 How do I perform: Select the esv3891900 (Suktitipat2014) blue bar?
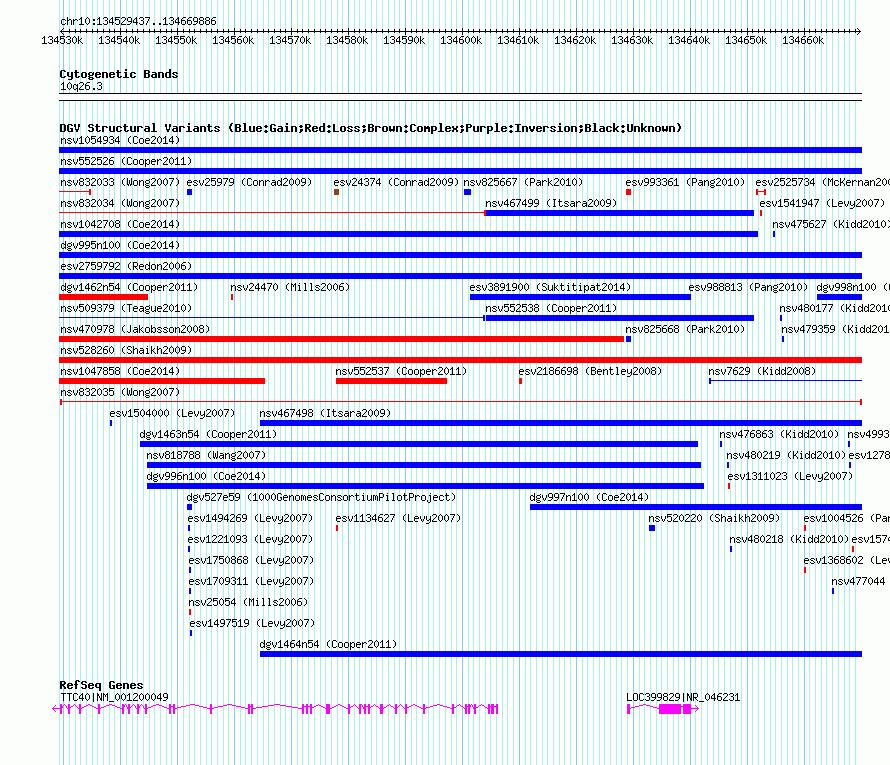[580, 297]
